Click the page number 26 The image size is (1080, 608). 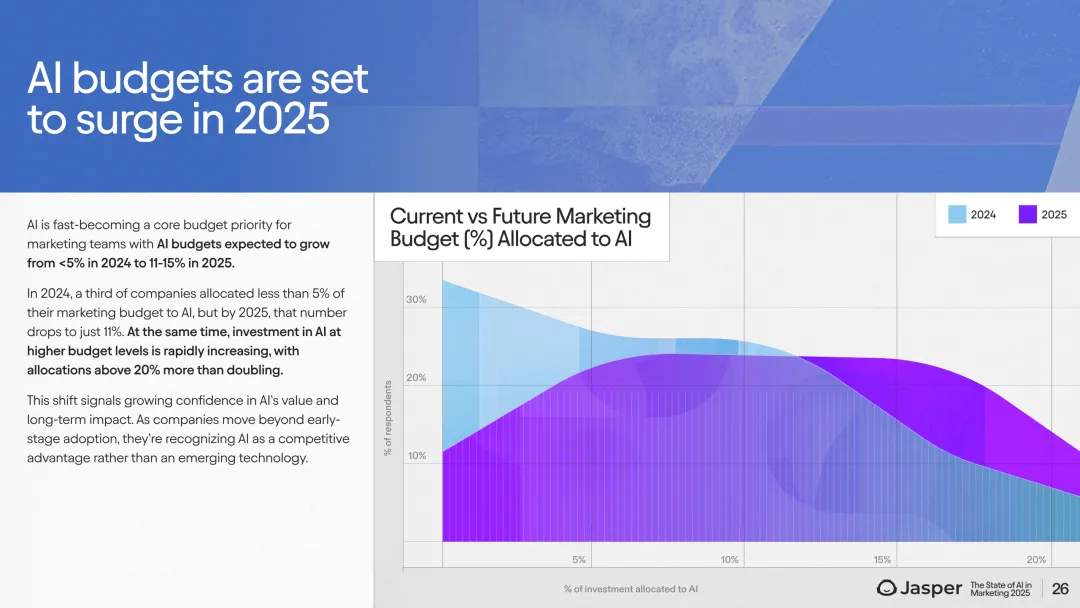pos(1060,589)
